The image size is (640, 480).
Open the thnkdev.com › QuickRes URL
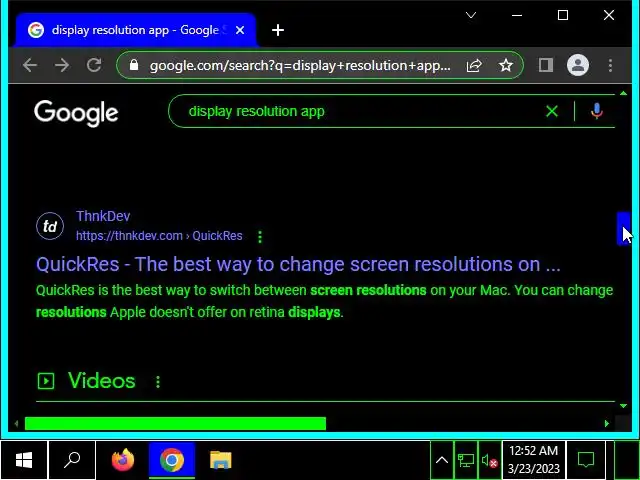click(x=159, y=236)
